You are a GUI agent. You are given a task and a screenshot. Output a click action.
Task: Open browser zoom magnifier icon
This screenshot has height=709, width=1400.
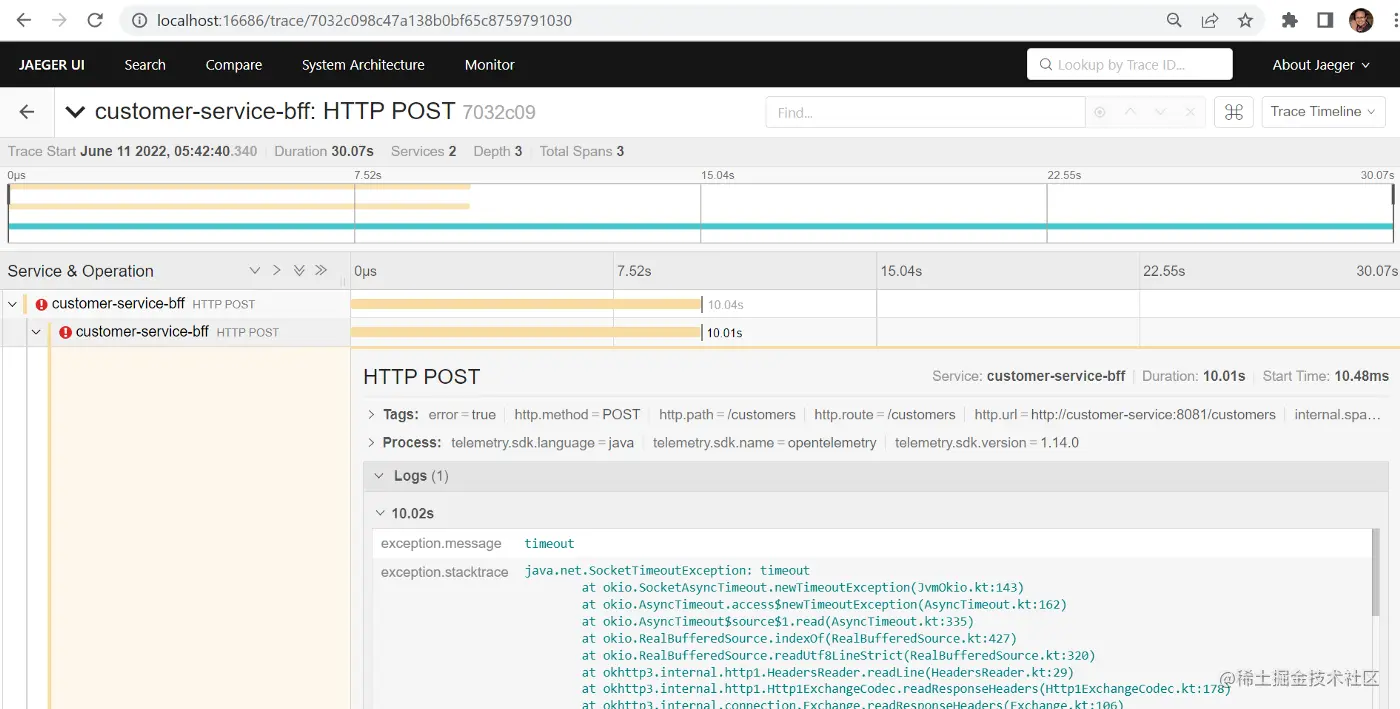click(1175, 20)
